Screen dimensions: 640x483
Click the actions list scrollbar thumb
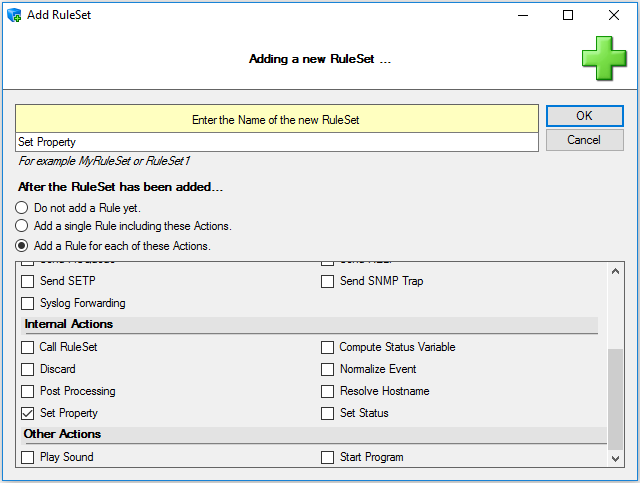coord(616,399)
